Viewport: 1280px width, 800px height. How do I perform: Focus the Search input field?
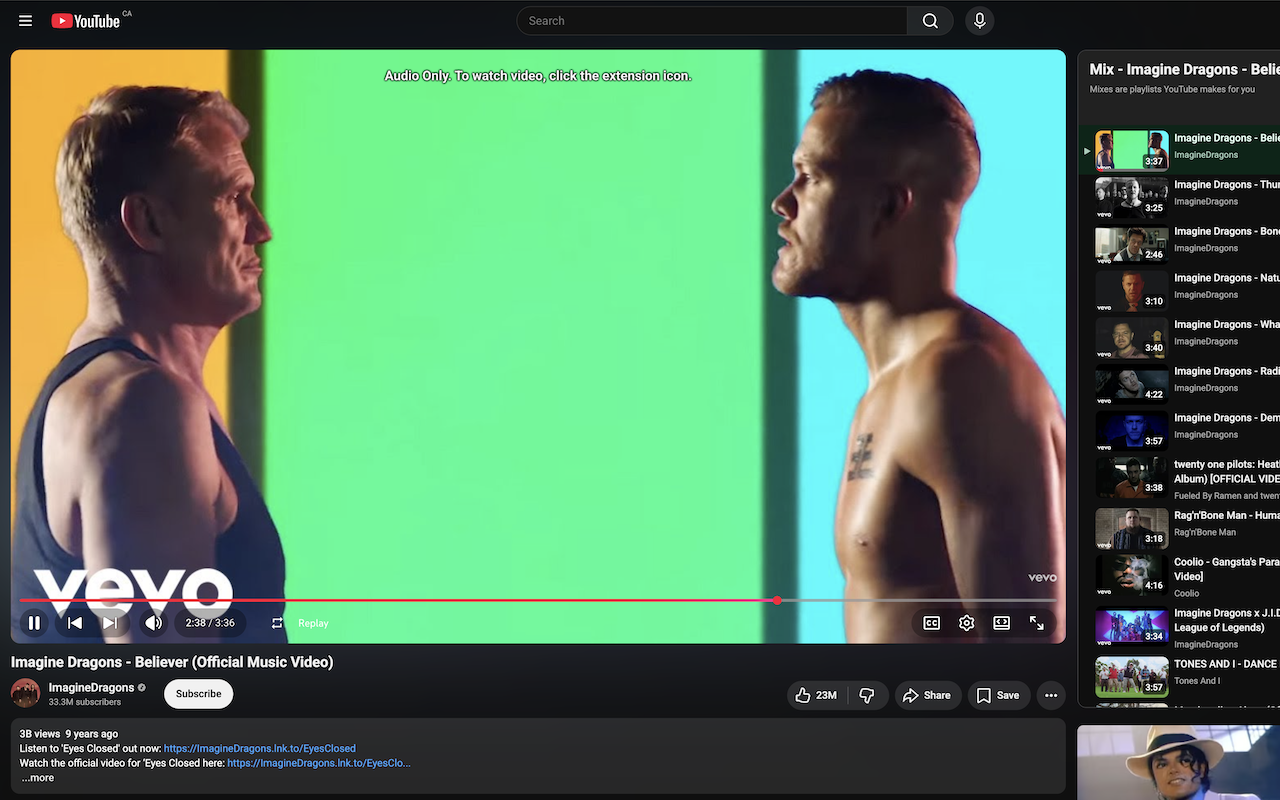point(712,20)
